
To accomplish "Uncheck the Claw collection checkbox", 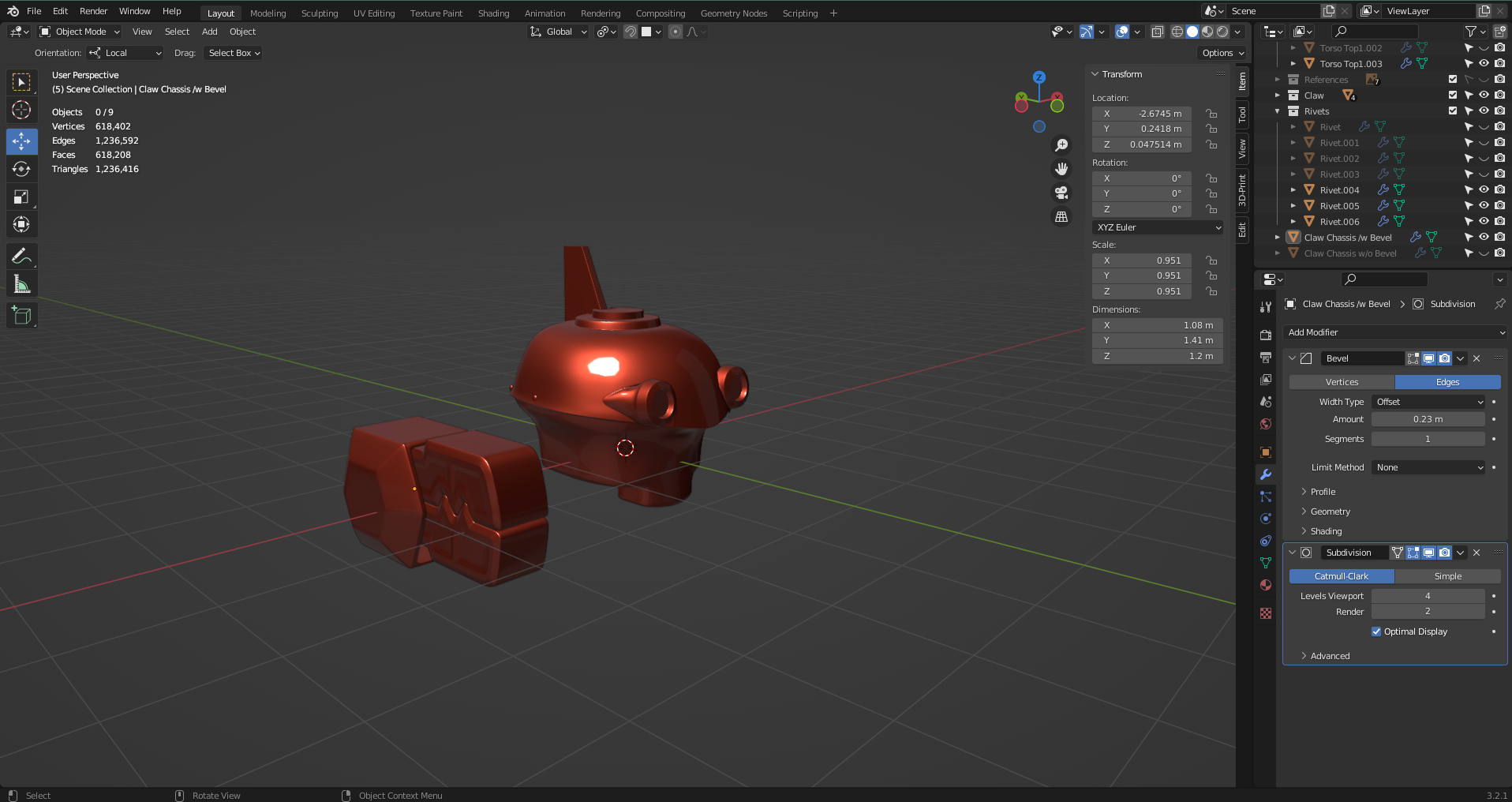I will click(1453, 96).
